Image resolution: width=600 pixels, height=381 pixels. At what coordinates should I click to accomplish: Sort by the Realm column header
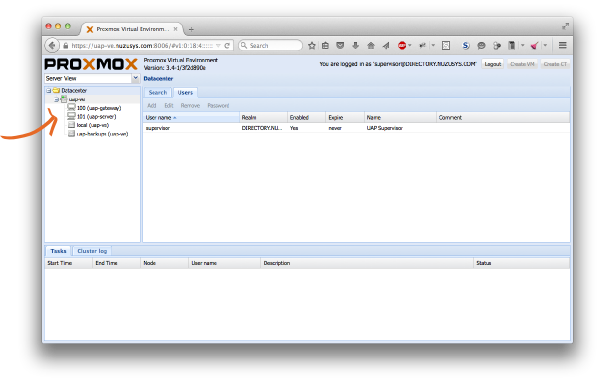(263, 117)
